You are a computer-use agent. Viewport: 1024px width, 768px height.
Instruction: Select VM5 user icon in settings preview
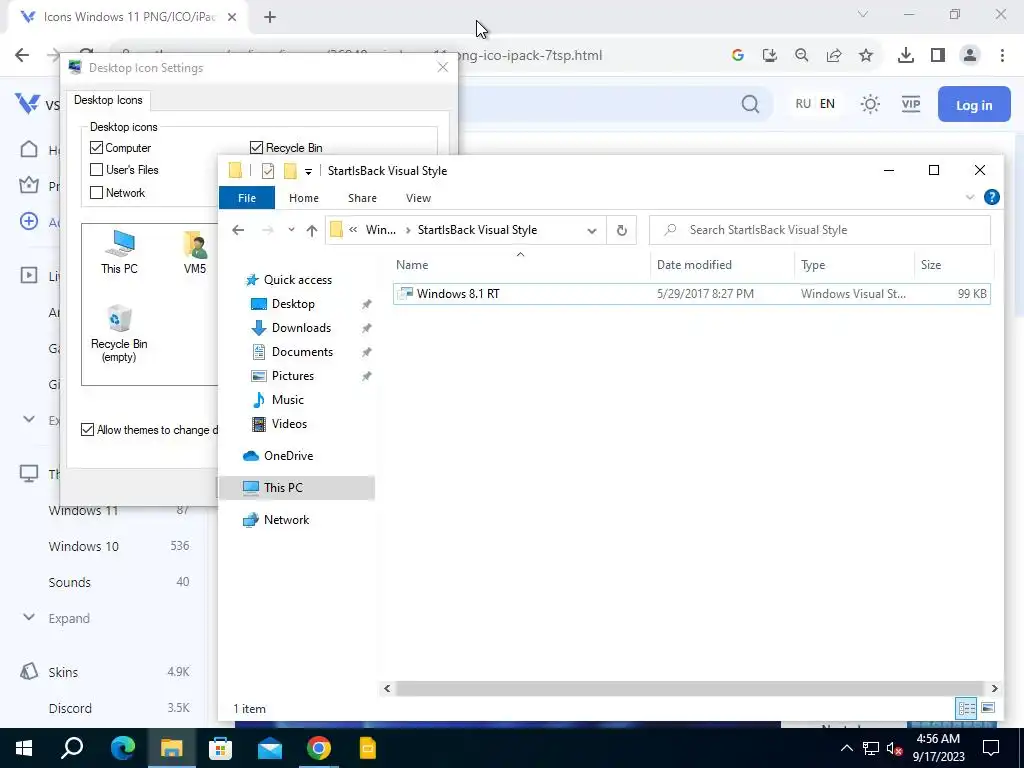click(195, 252)
